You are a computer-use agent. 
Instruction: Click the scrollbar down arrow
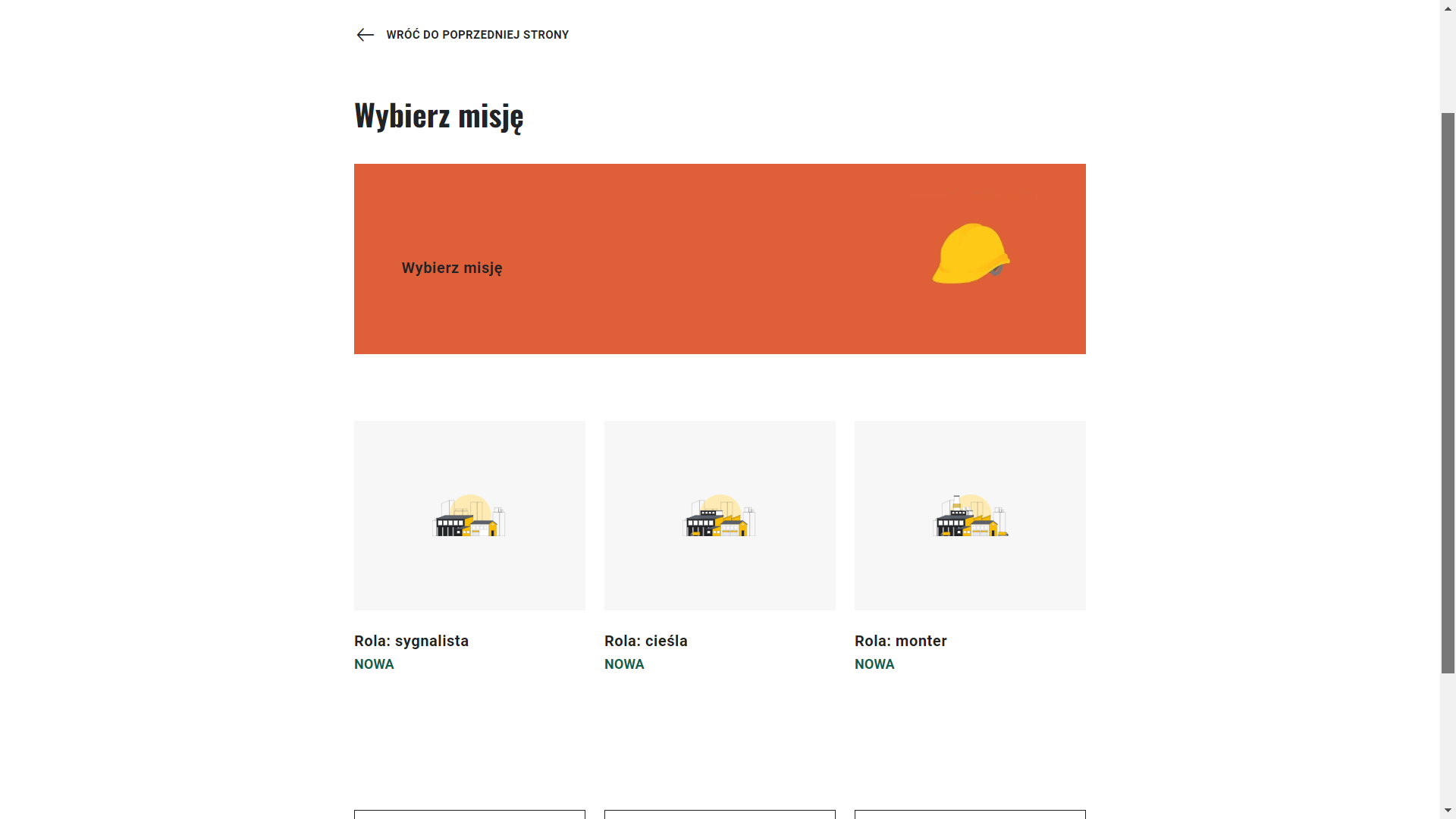[x=1448, y=811]
